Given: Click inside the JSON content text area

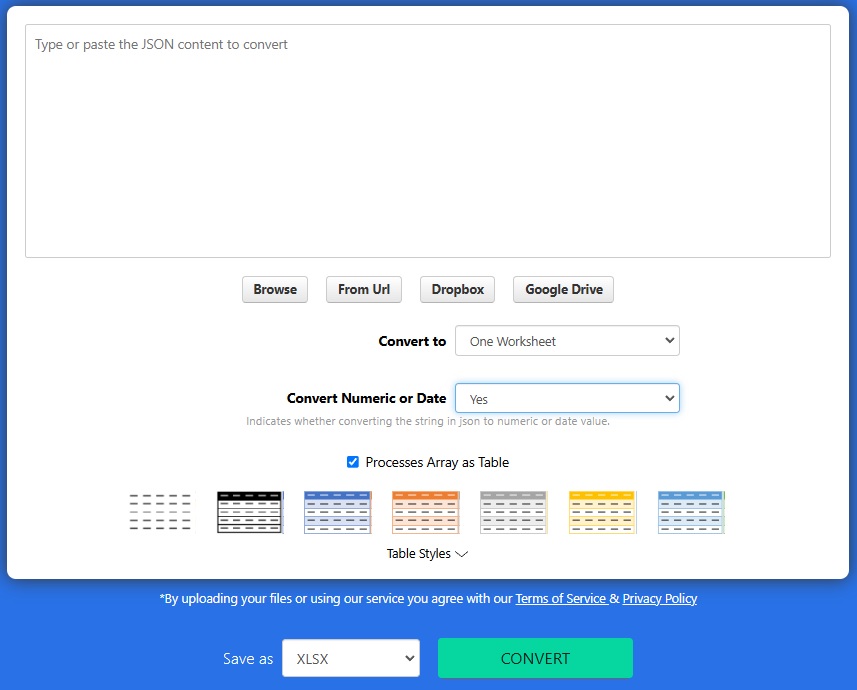Looking at the screenshot, I should click(x=428, y=140).
